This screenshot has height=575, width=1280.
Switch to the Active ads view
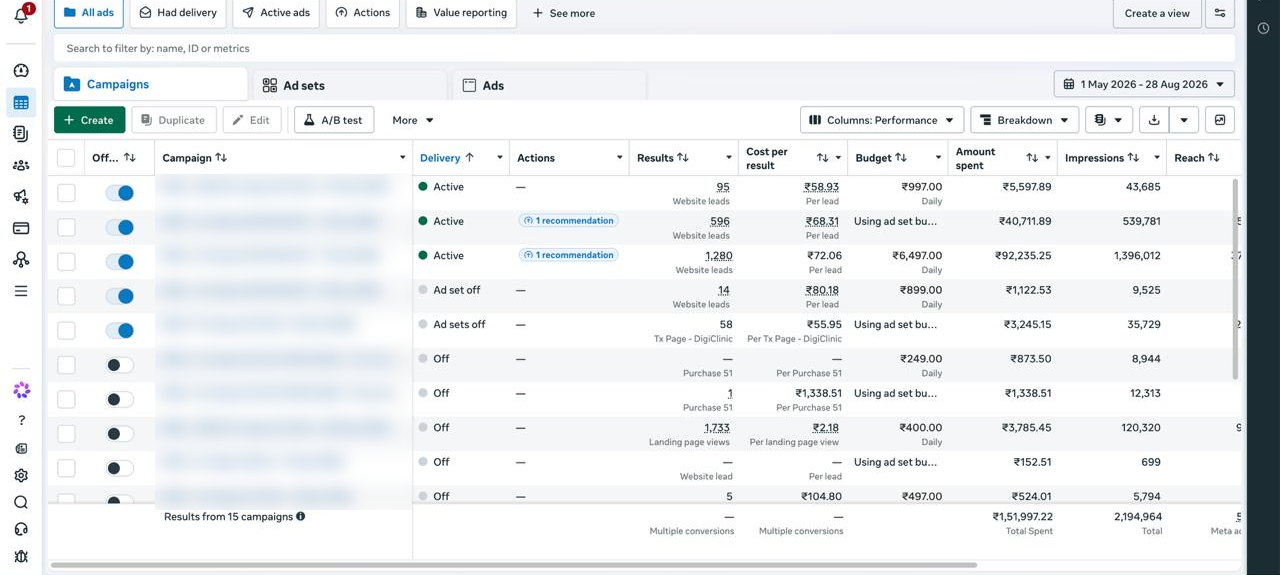pyautogui.click(x=276, y=13)
